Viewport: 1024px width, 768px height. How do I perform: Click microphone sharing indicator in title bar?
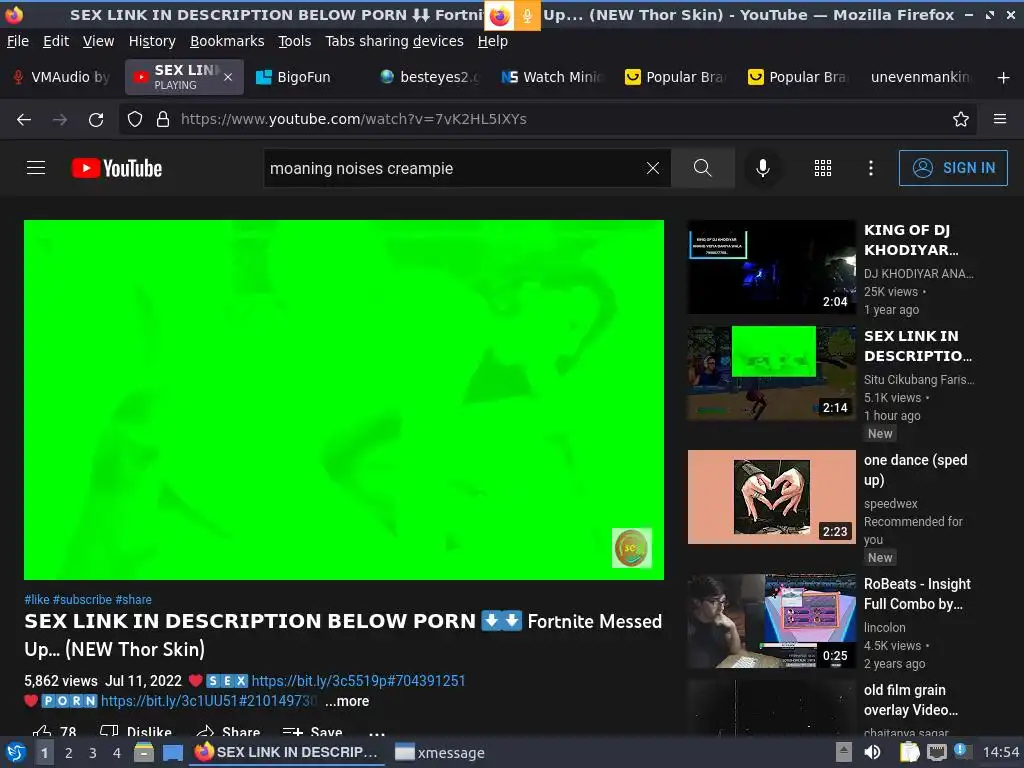pyautogui.click(x=527, y=16)
